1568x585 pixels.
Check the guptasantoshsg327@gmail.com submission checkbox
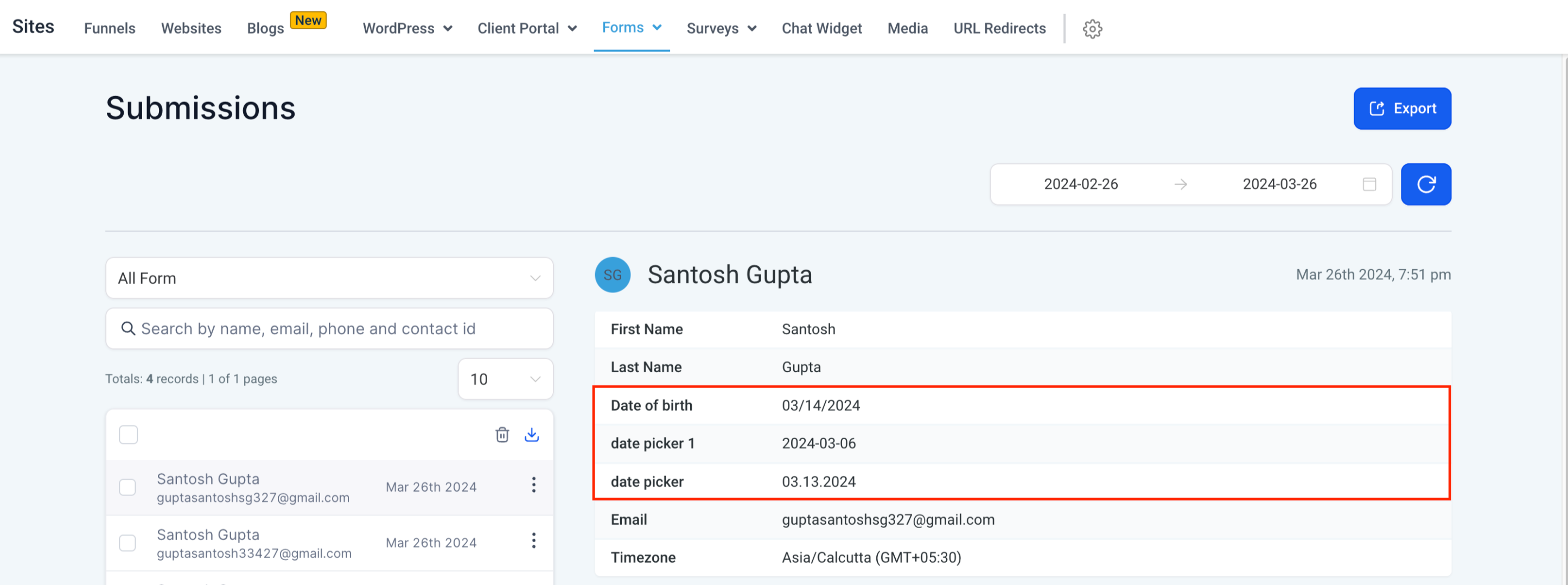click(x=128, y=487)
